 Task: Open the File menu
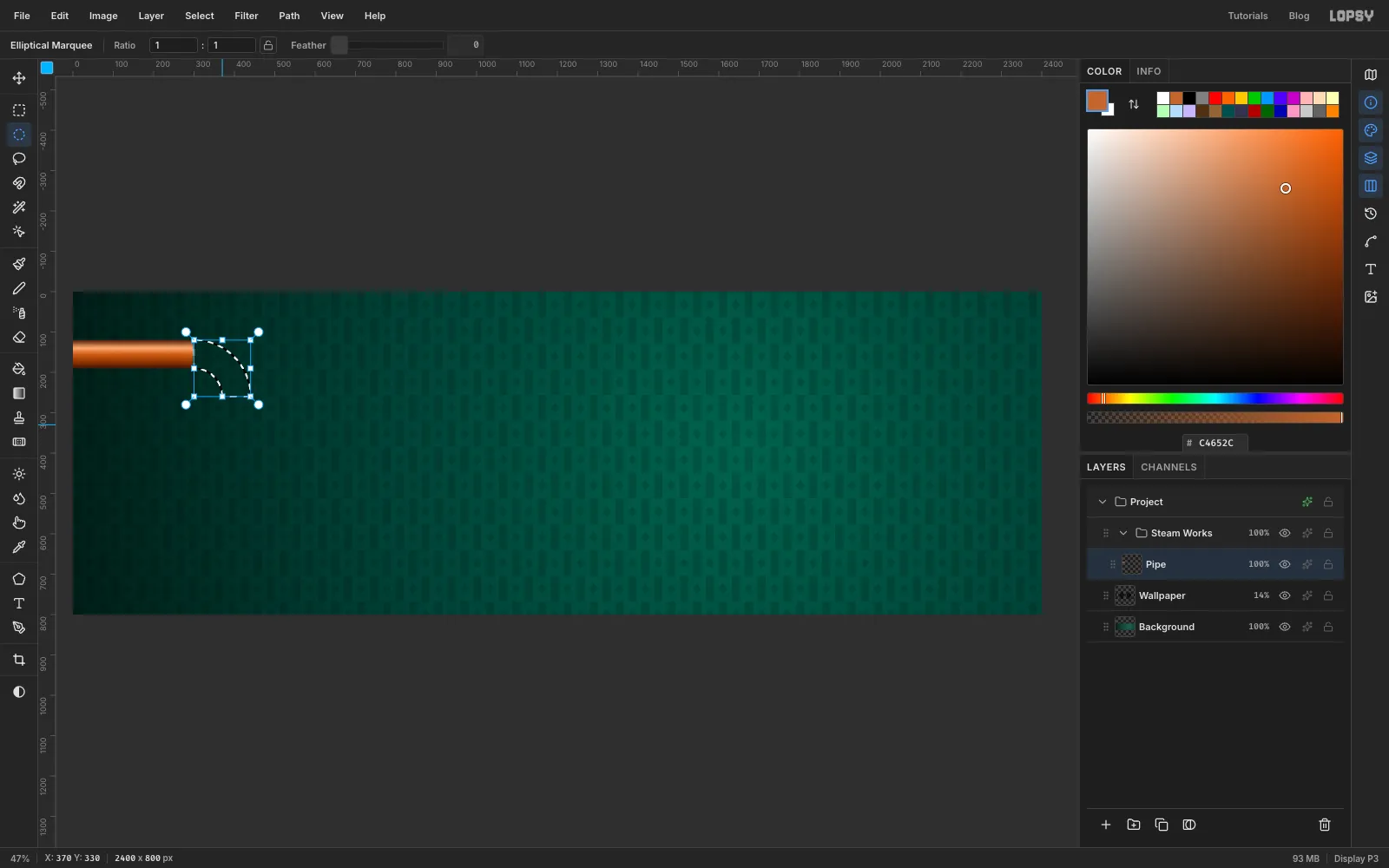tap(22, 16)
